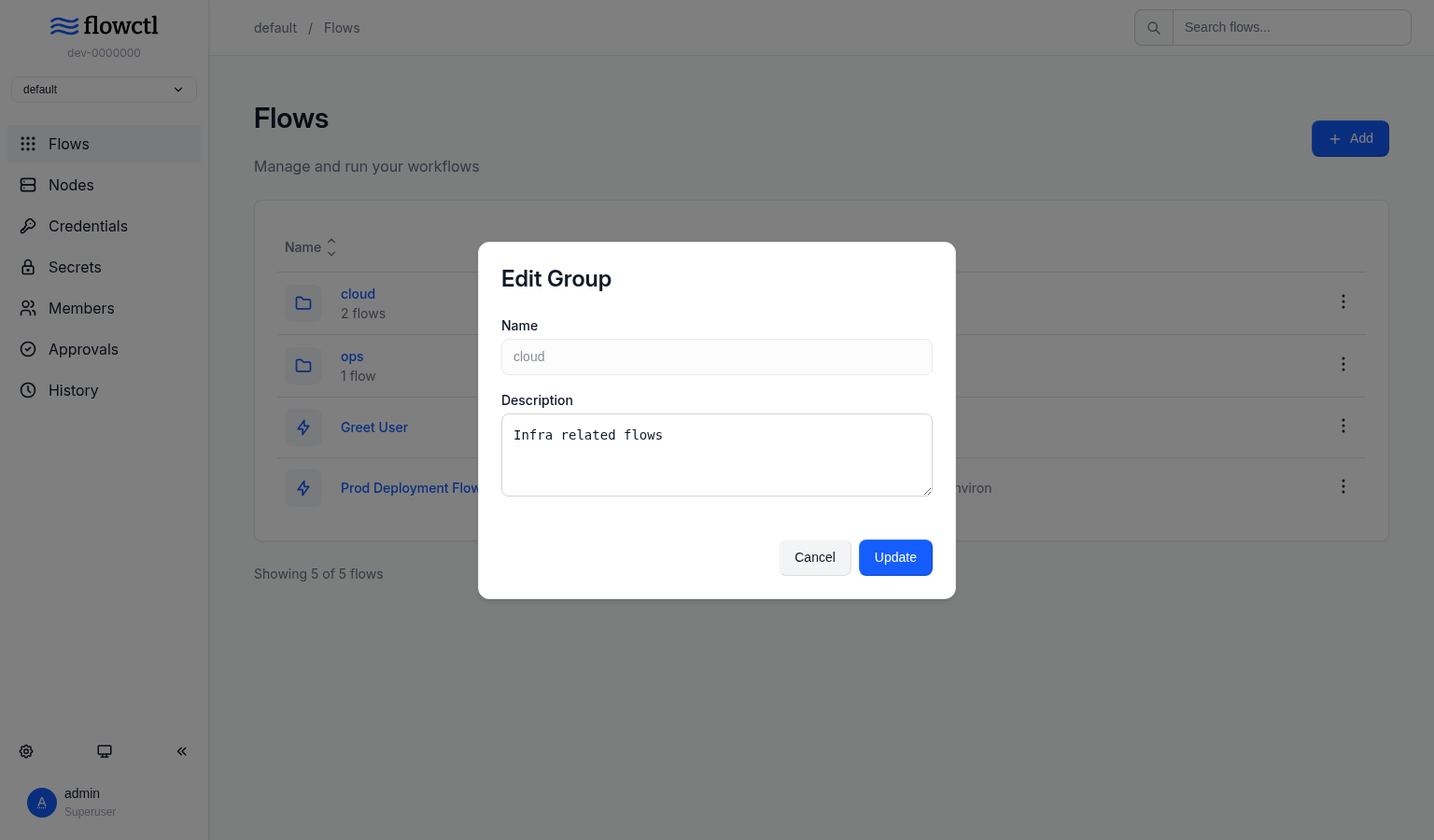Open the ops row three-dot menu
Image resolution: width=1434 pixels, height=840 pixels.
tap(1343, 364)
